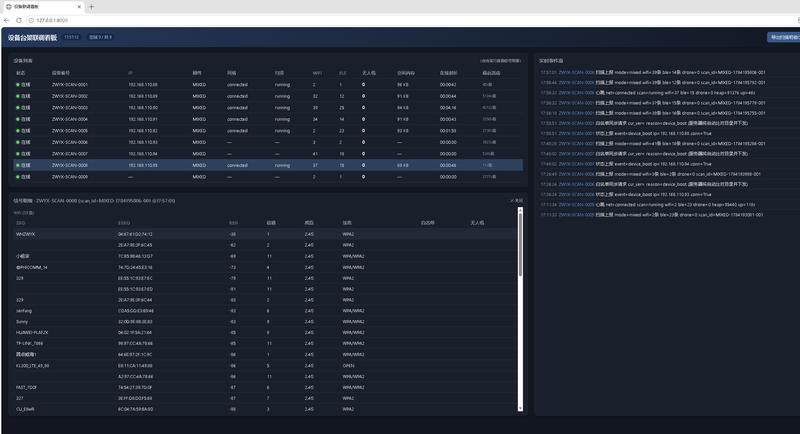The height and width of the screenshot is (434, 800).
Task: Click the BLE column header in device list
Action: click(343, 73)
